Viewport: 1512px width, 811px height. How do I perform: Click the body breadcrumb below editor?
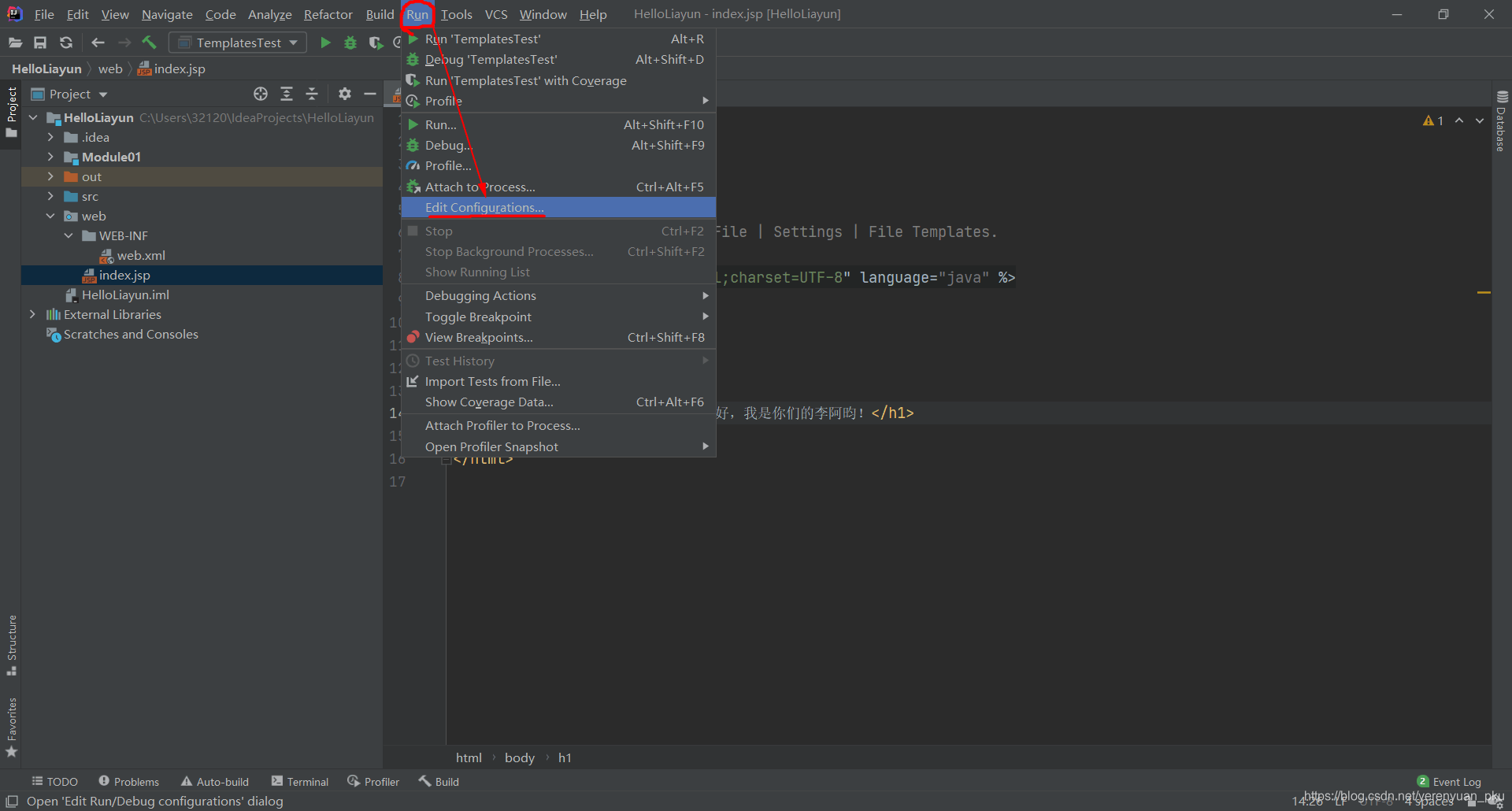click(520, 757)
